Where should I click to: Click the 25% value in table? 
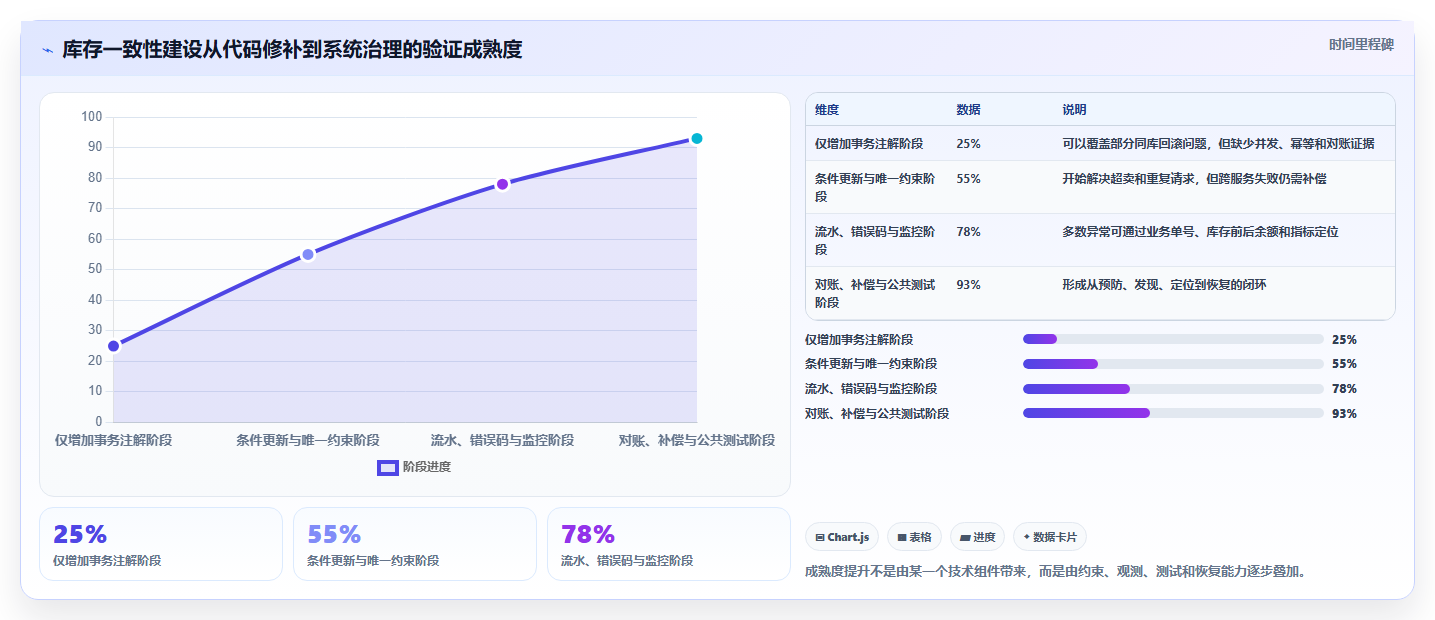click(x=968, y=144)
